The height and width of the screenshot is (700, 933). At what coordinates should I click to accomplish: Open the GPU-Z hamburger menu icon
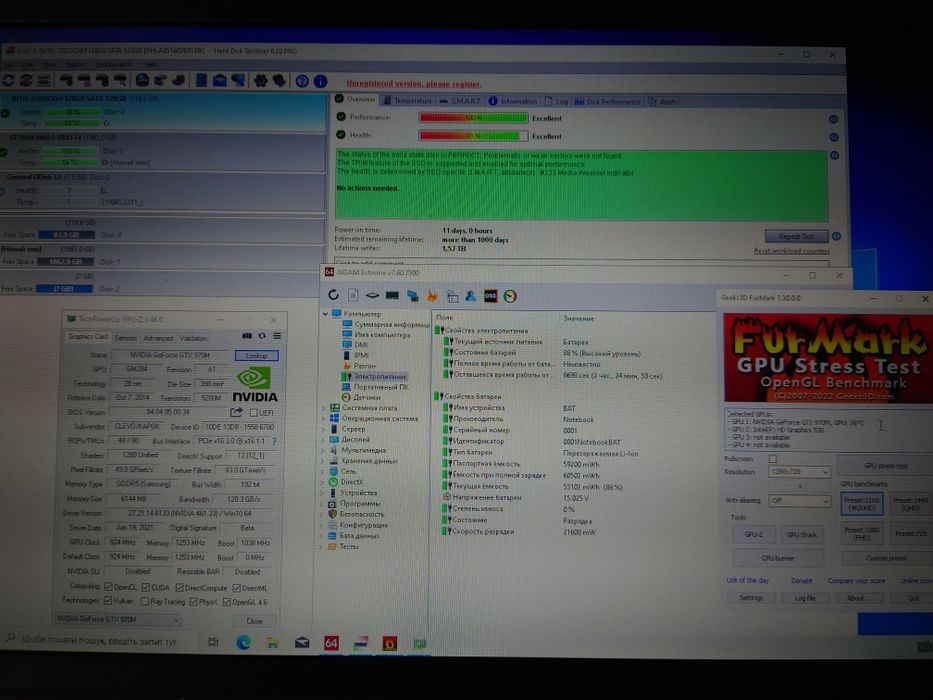[277, 336]
